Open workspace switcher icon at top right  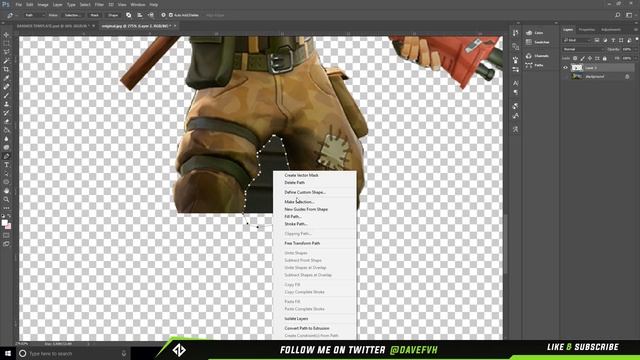click(629, 15)
